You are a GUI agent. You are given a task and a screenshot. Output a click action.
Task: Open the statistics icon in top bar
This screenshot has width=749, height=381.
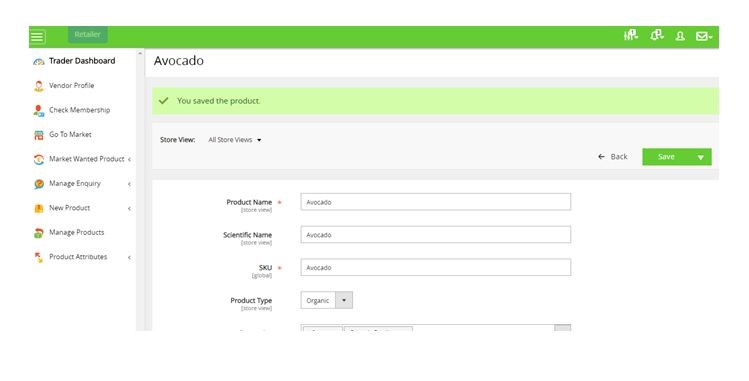(631, 35)
